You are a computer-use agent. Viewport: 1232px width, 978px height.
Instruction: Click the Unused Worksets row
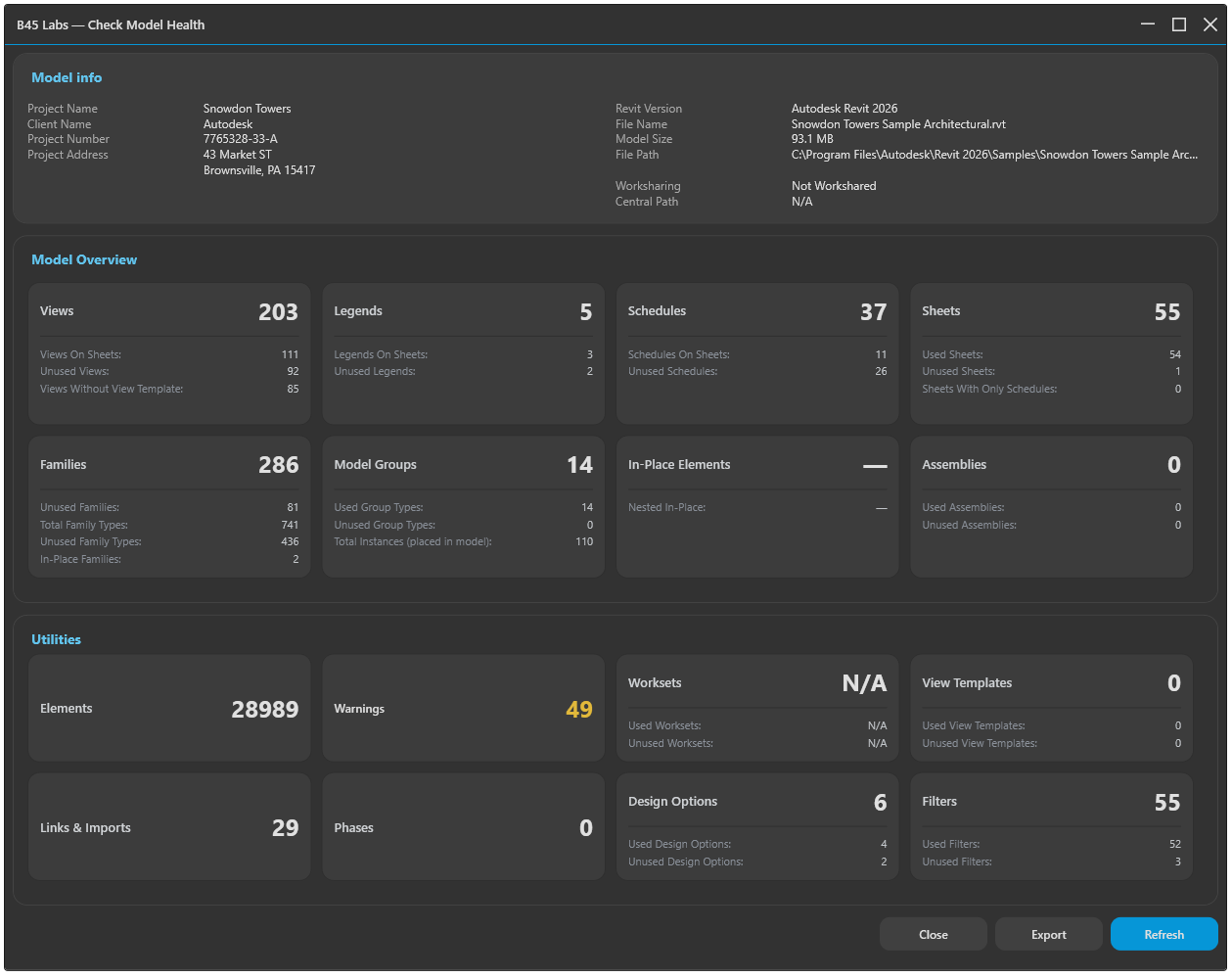[x=757, y=743]
